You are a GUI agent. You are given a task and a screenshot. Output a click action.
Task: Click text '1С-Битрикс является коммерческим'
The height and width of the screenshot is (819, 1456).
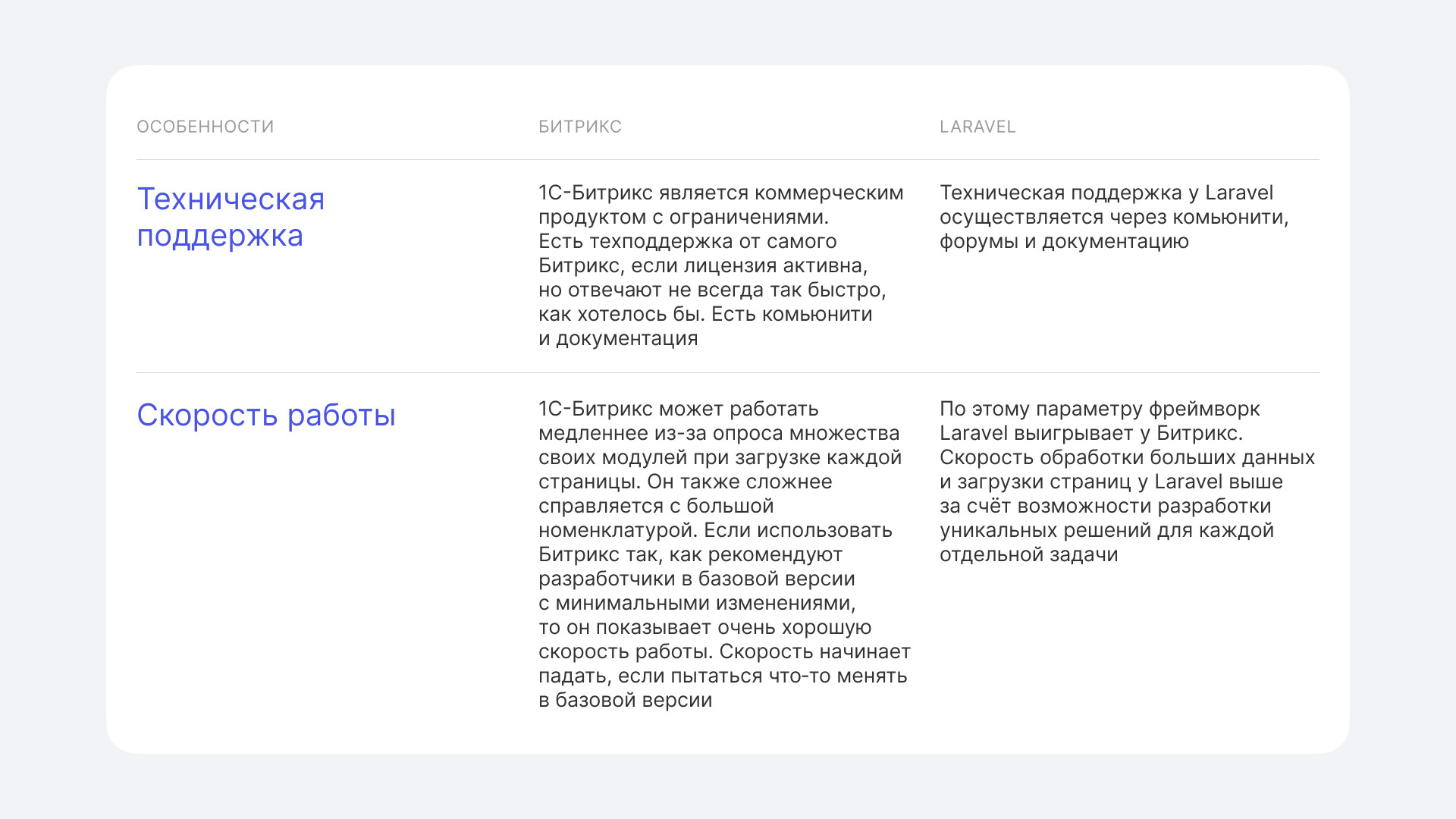[720, 193]
